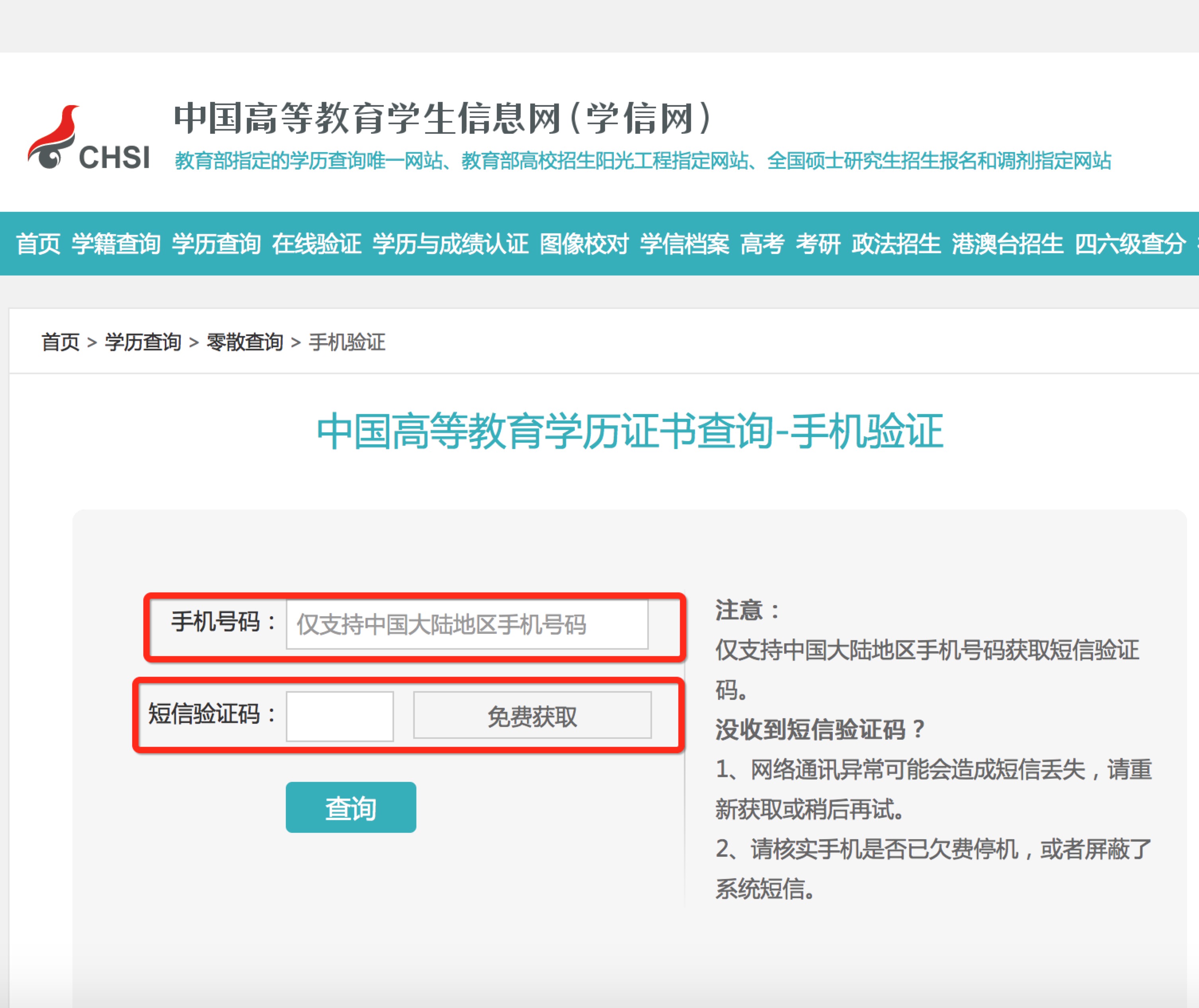Click the 注意： heading text

[747, 610]
